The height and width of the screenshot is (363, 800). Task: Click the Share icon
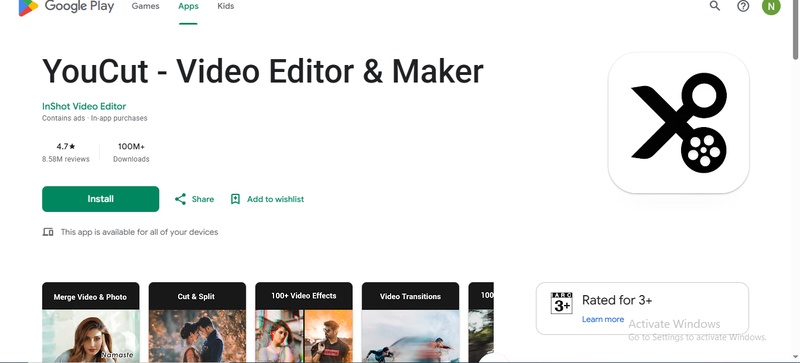[x=180, y=199]
